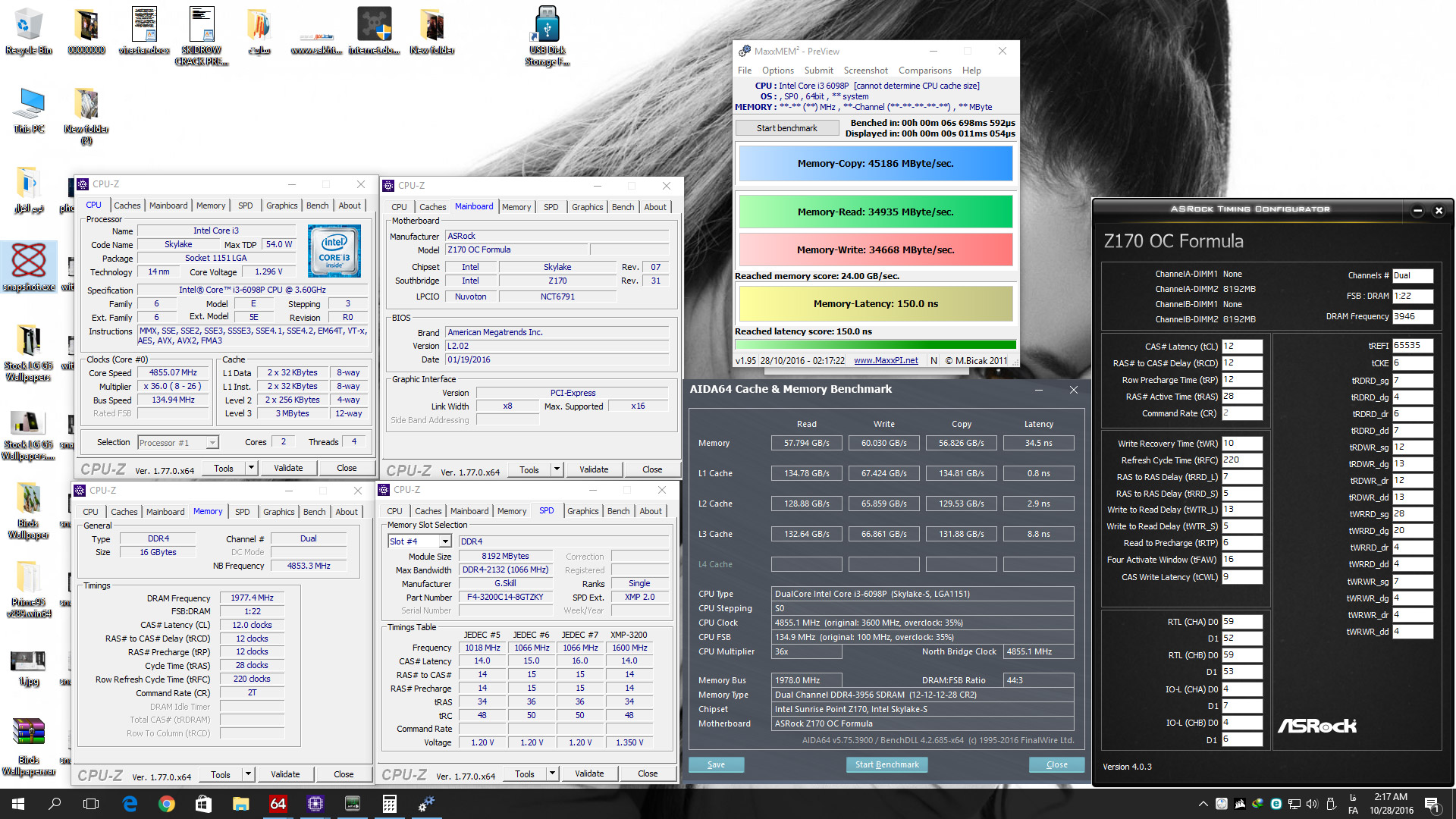Open the Slot #4 memory slot dropdown

click(419, 541)
